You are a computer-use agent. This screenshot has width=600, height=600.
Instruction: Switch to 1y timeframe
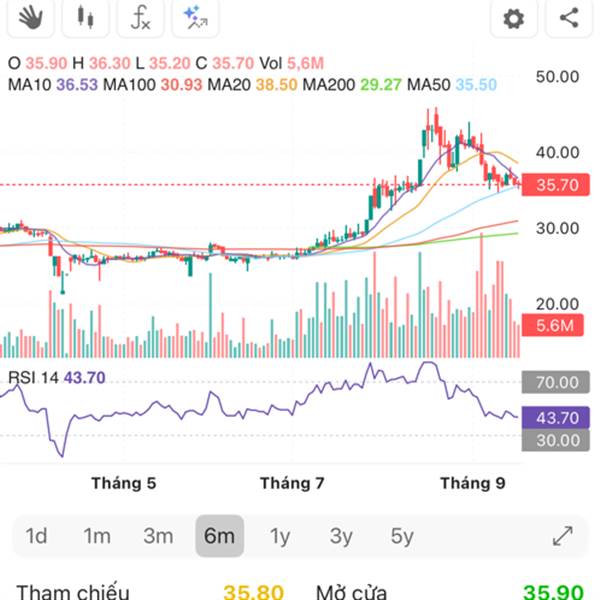coord(280,536)
